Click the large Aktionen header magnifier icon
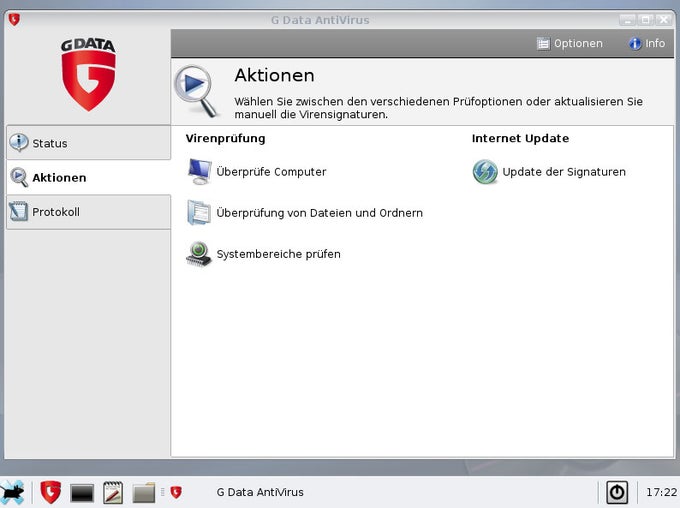 click(196, 91)
